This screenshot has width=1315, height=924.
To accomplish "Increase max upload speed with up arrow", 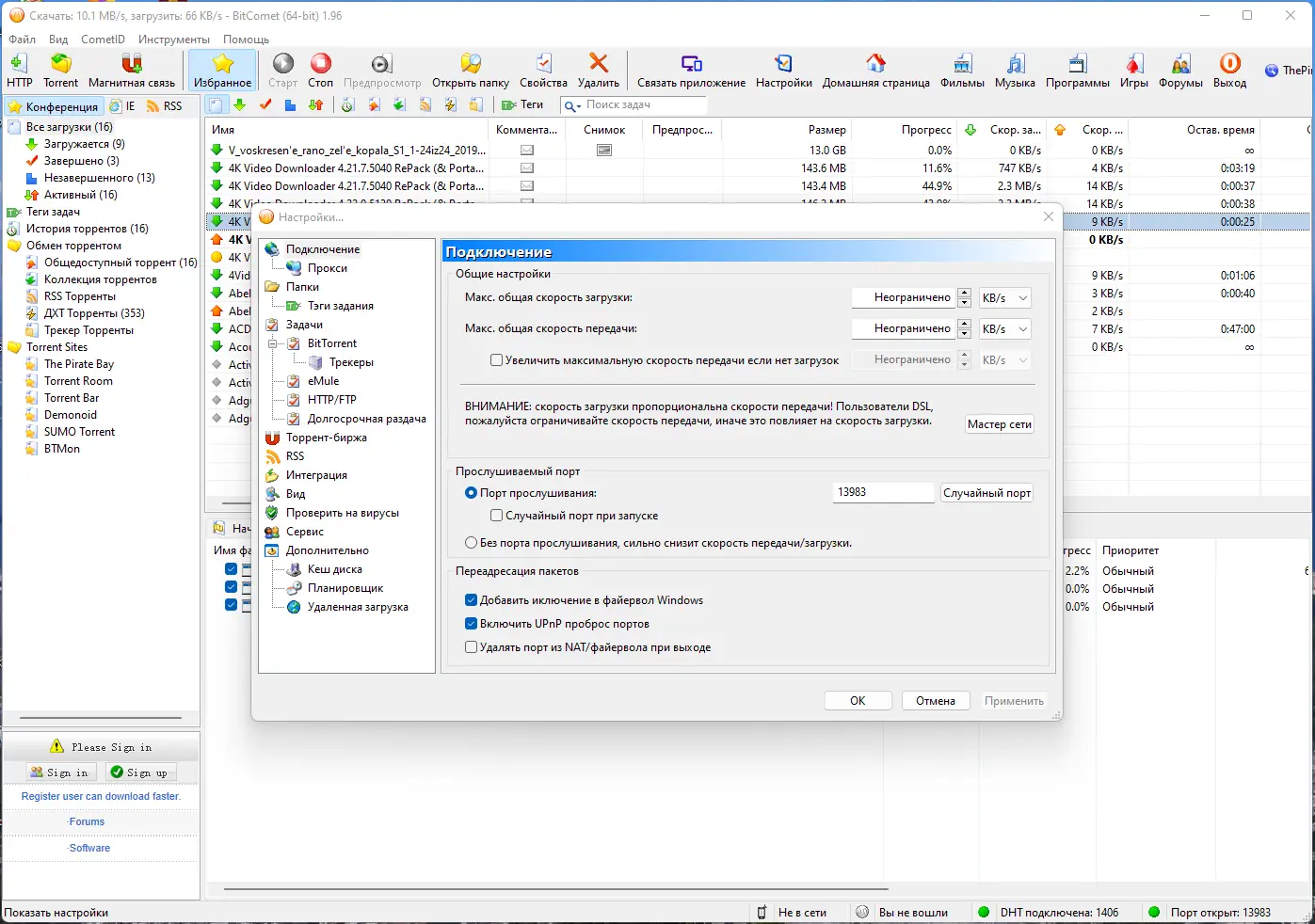I will (964, 324).
